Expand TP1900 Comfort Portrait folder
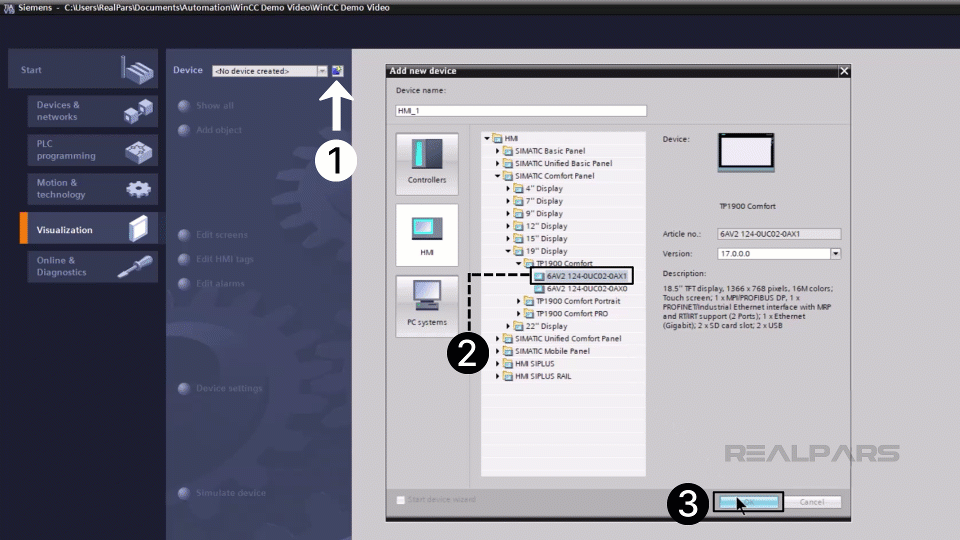 519,301
